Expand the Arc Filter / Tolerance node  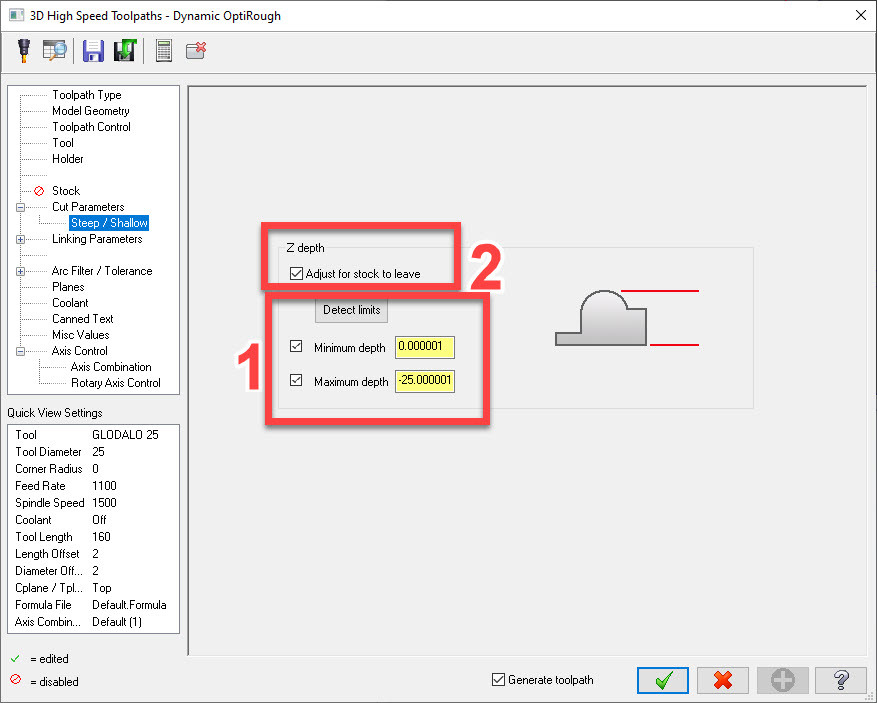tap(21, 271)
